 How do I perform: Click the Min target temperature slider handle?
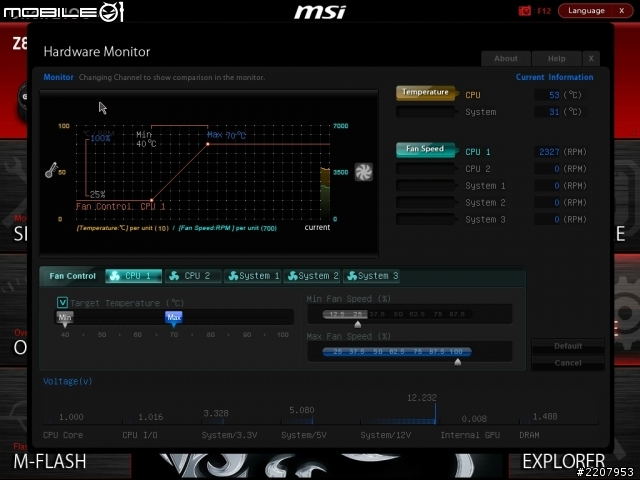pos(64,319)
